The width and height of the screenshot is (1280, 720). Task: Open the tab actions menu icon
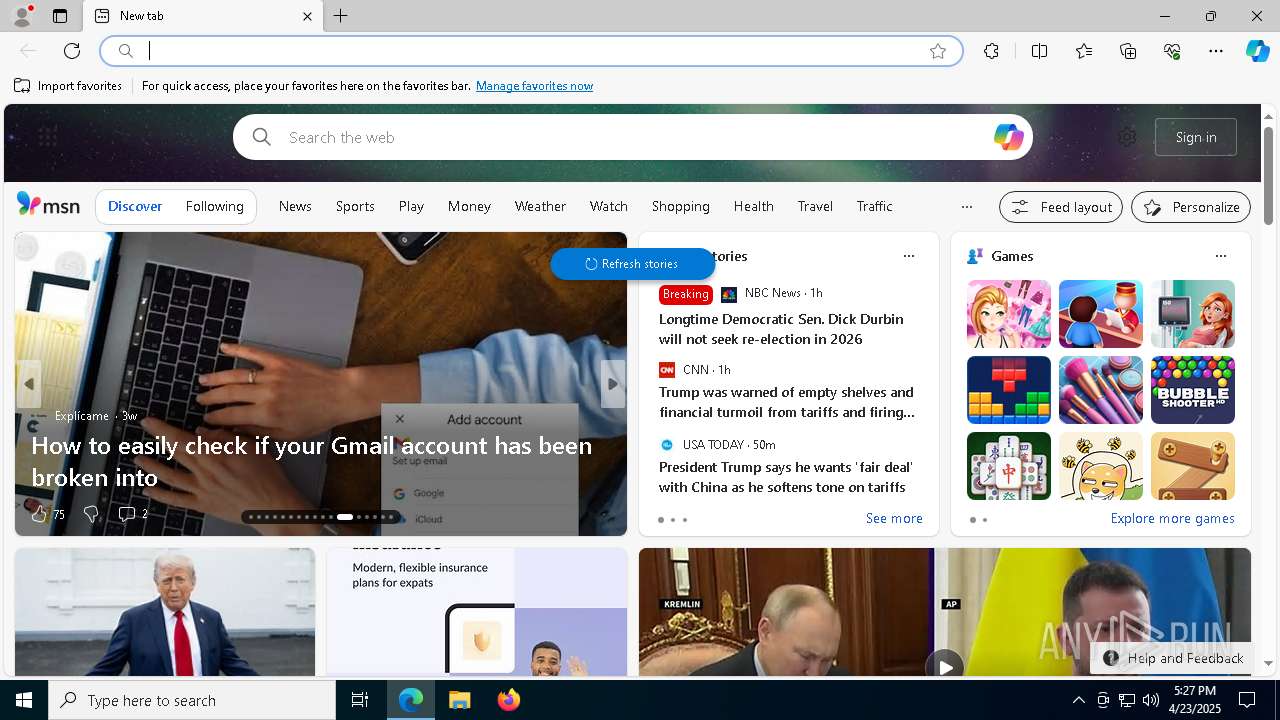[x=60, y=16]
